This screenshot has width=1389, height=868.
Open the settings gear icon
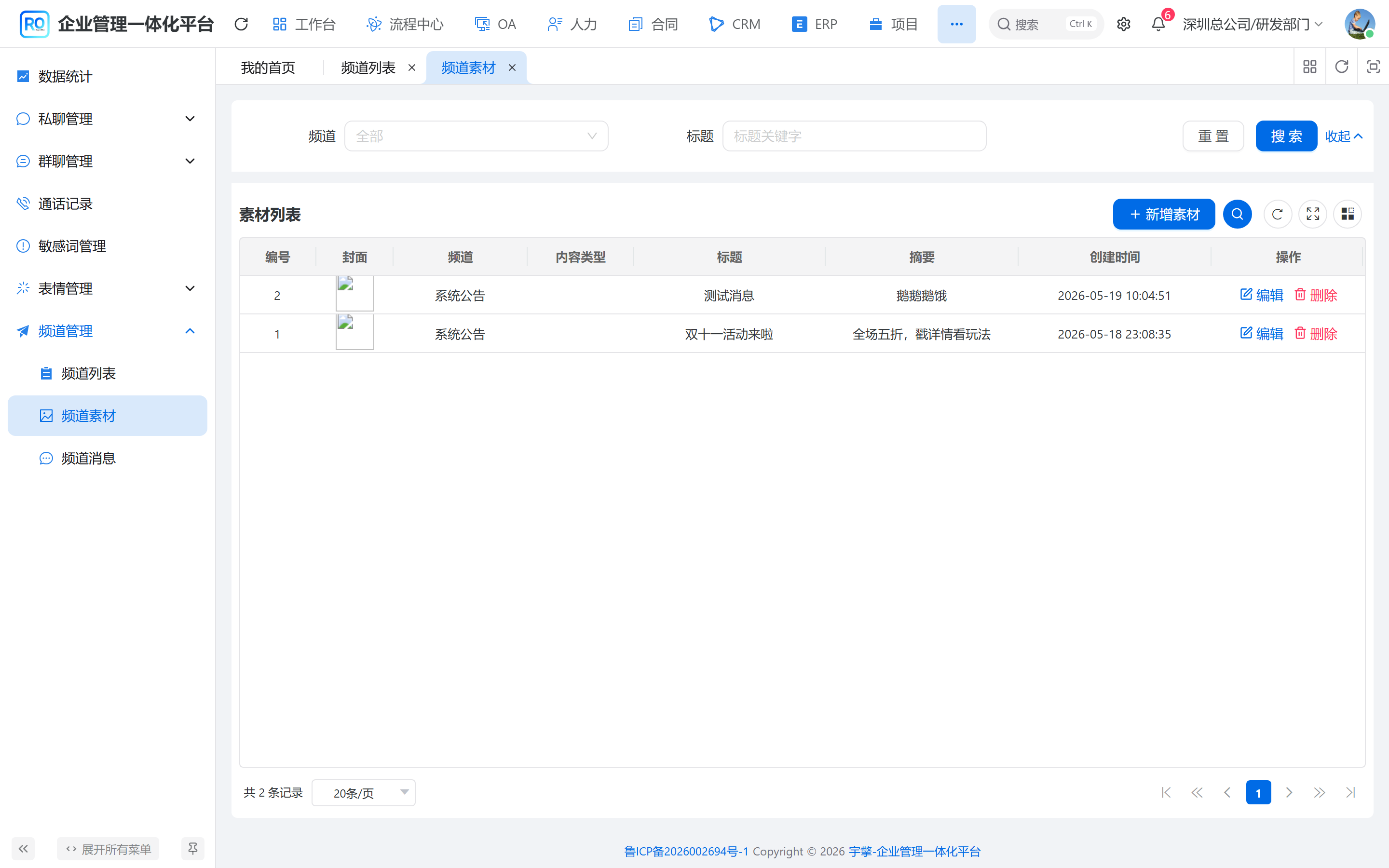(x=1123, y=24)
